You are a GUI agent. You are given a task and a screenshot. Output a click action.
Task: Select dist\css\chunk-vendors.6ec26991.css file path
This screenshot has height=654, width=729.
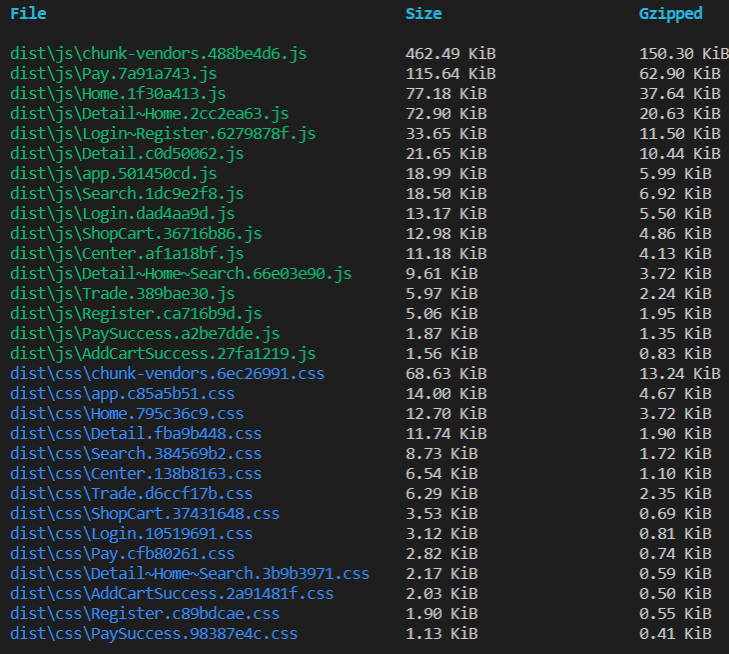167,373
